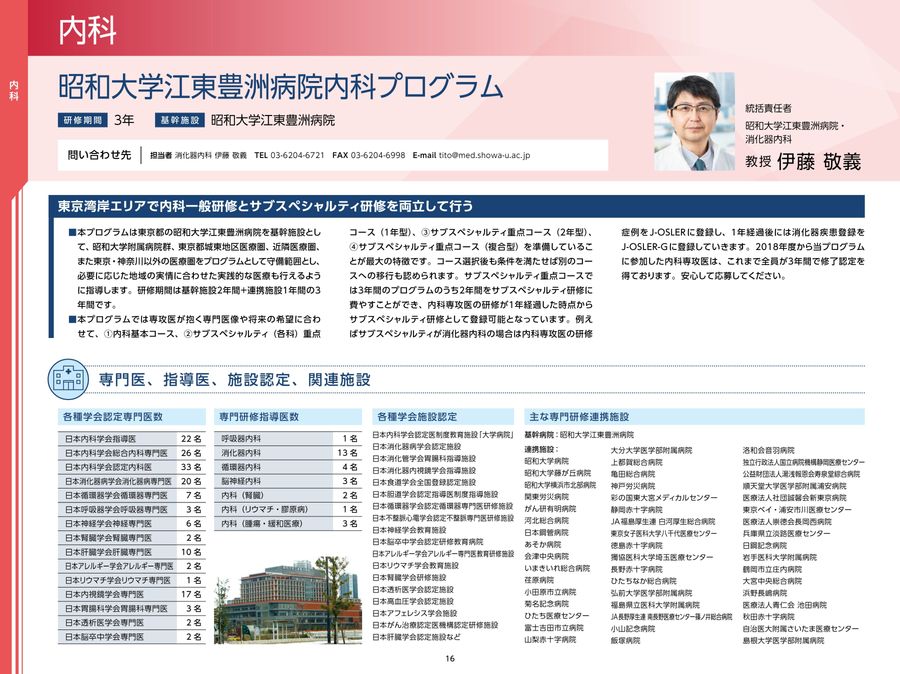Image resolution: width=900 pixels, height=674 pixels.
Task: Click the row 日本アレルギー学会アレルギー専門医
Action: [131, 566]
